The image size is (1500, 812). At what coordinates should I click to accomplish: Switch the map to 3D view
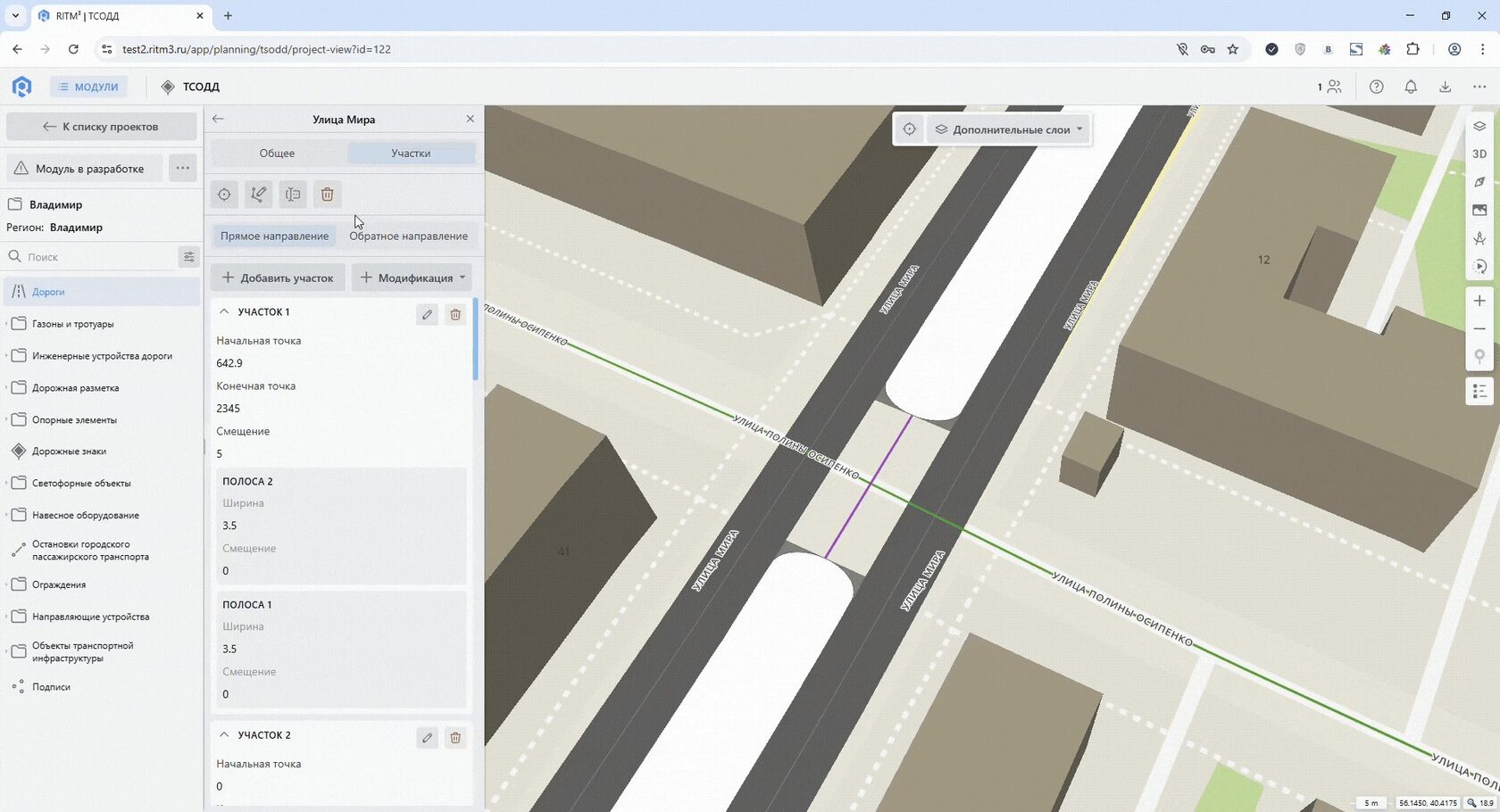tap(1479, 154)
